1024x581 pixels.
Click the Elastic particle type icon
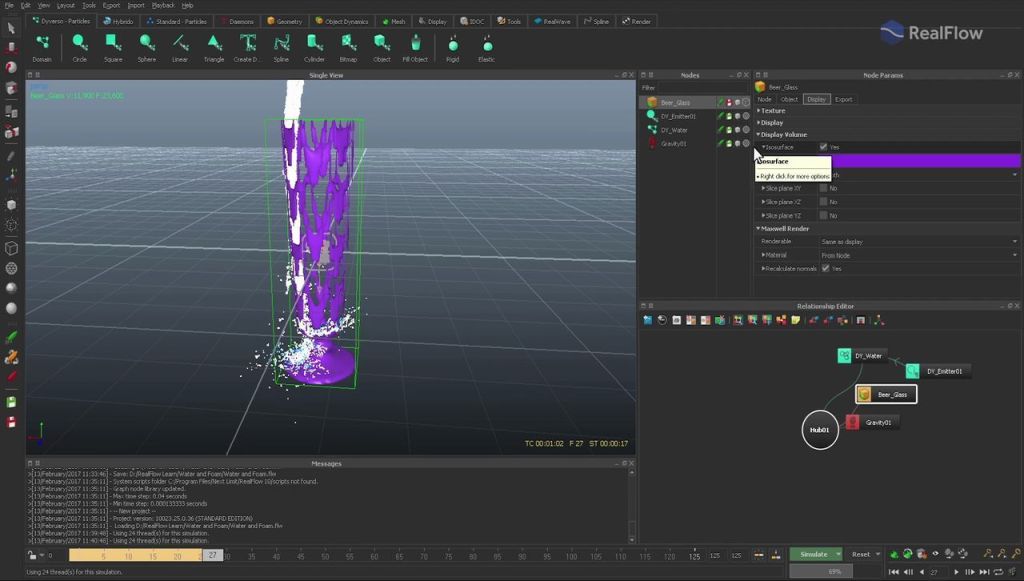(x=486, y=44)
